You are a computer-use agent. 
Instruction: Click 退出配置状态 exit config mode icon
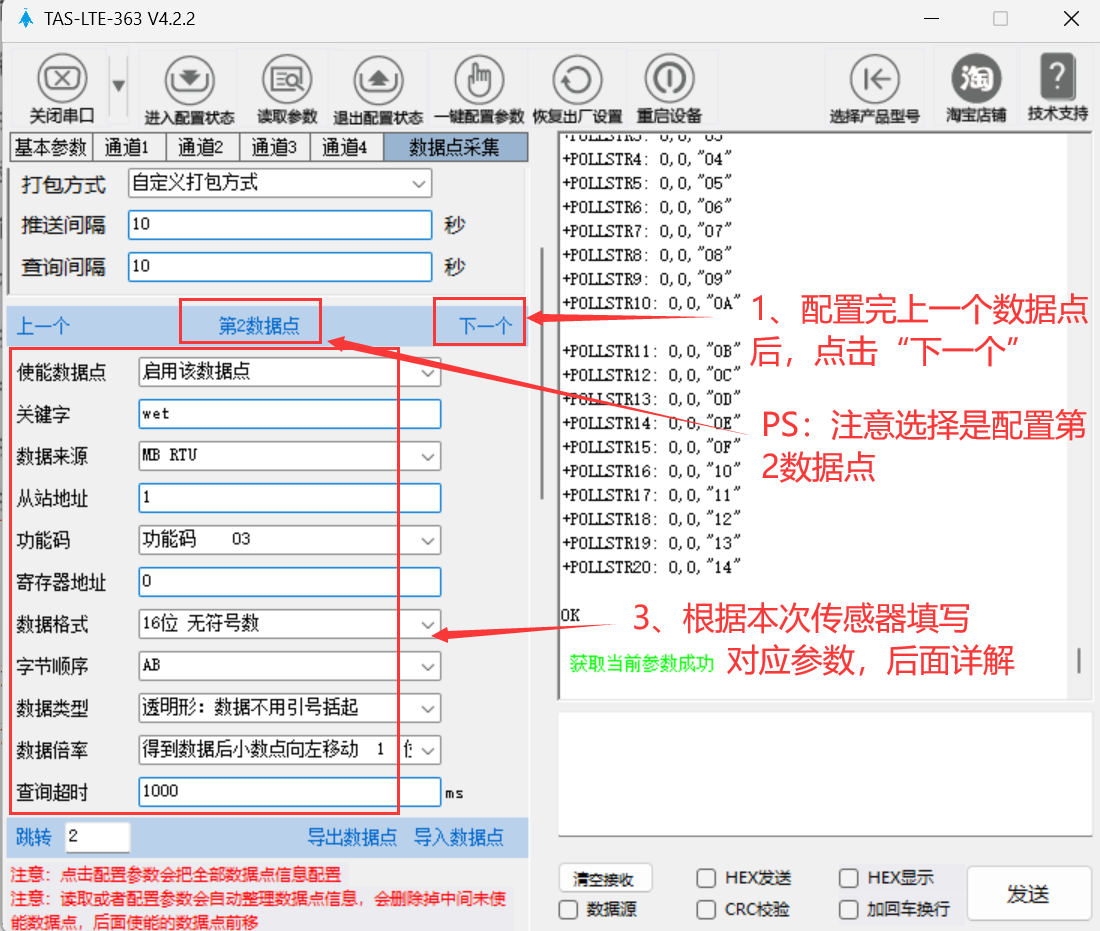377,79
